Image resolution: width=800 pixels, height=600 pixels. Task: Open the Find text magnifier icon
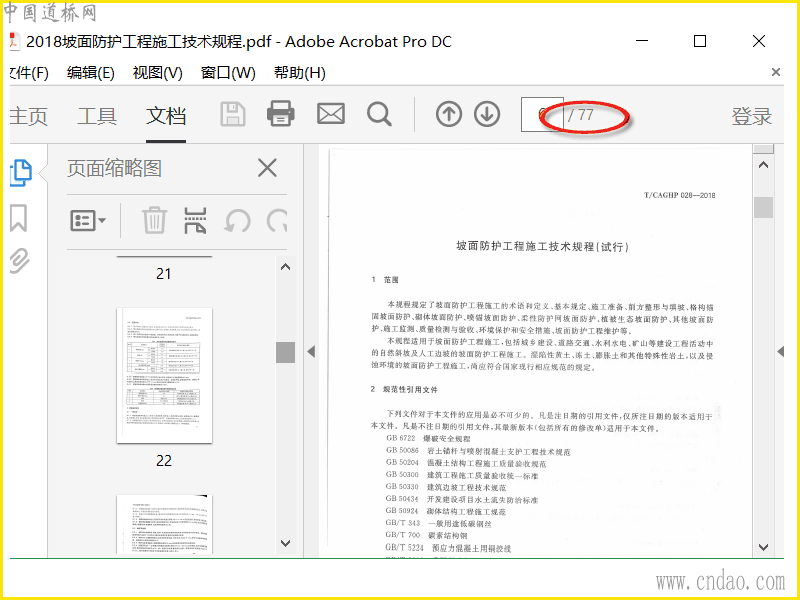(x=379, y=114)
